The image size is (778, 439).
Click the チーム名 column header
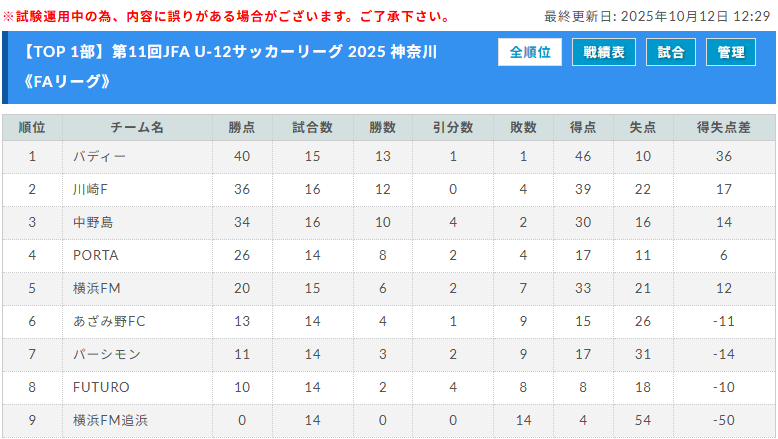[137, 128]
